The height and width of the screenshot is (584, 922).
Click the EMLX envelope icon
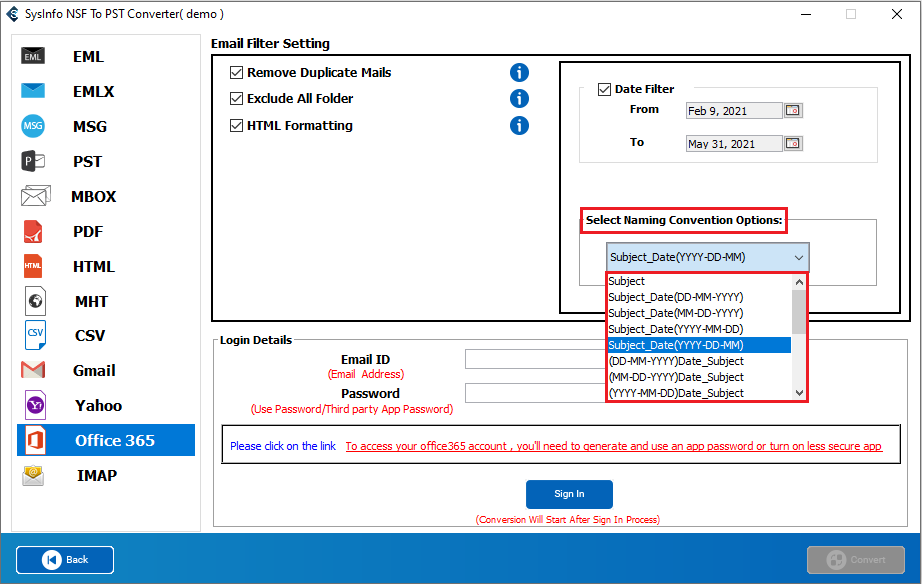(33, 91)
